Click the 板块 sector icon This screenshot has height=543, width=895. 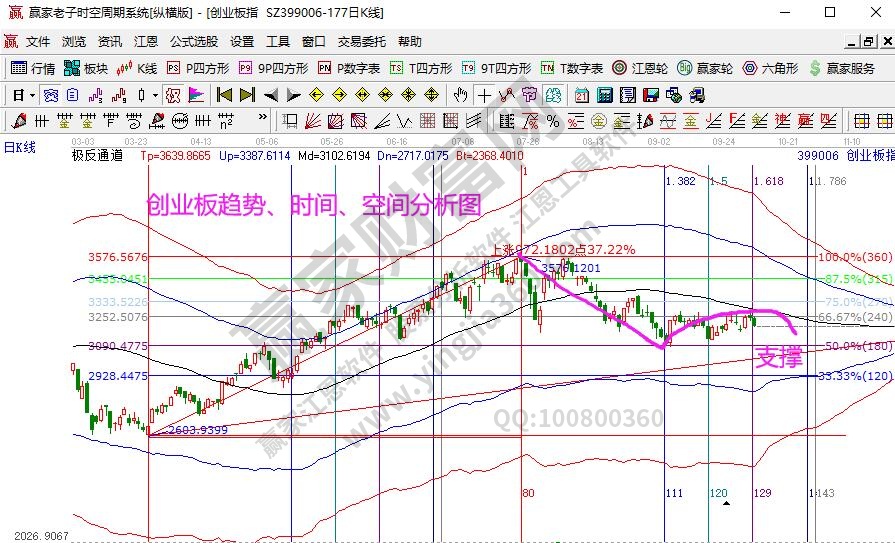[x=85, y=68]
